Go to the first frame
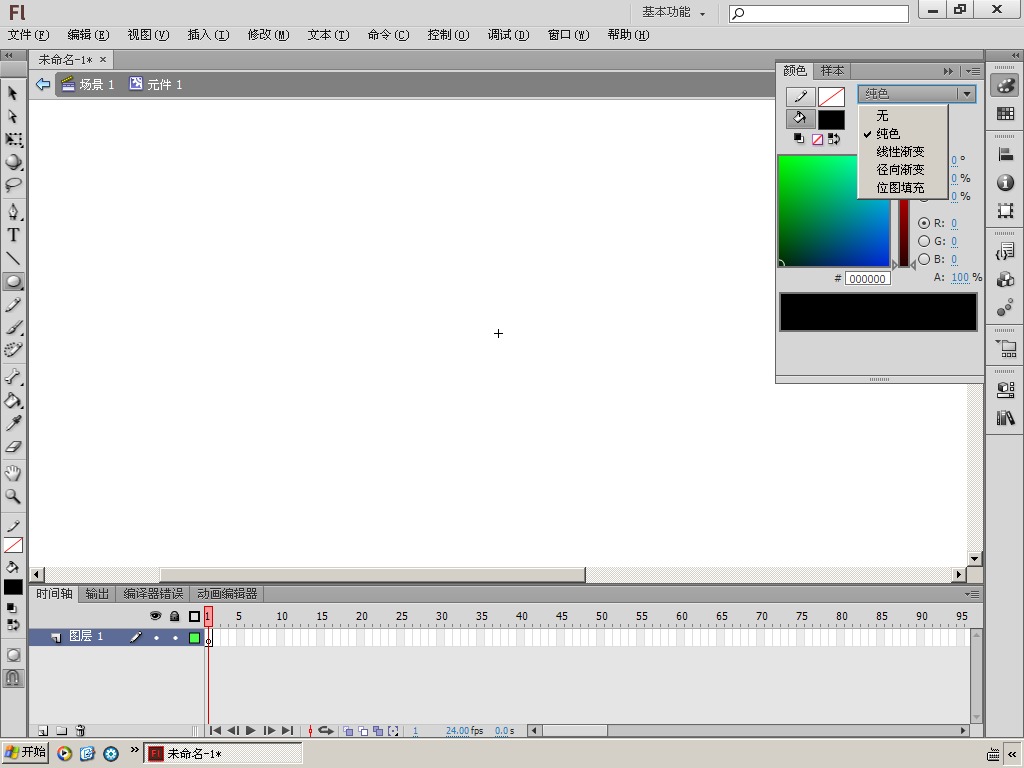This screenshot has width=1024, height=768. pyautogui.click(x=215, y=731)
